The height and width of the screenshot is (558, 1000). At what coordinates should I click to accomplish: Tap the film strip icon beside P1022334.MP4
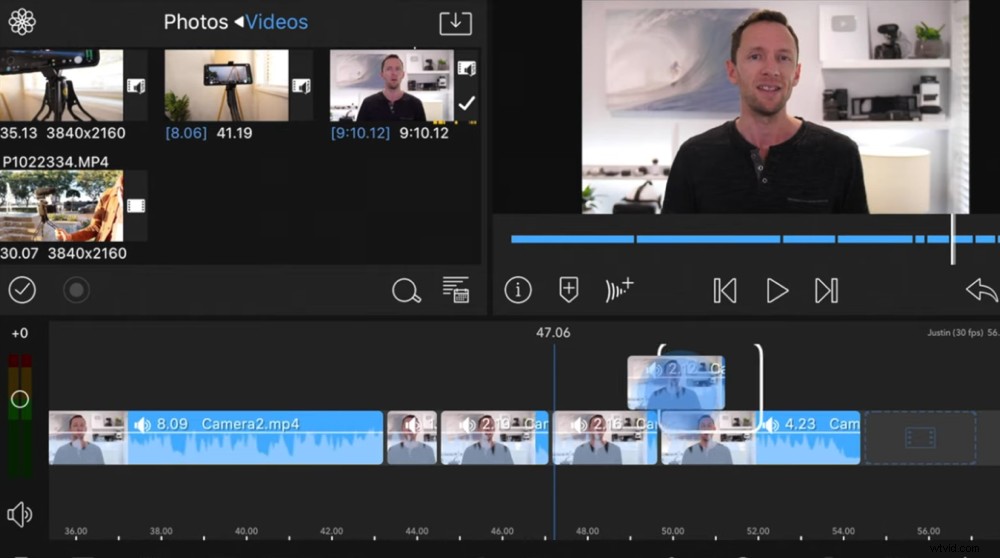[136, 205]
